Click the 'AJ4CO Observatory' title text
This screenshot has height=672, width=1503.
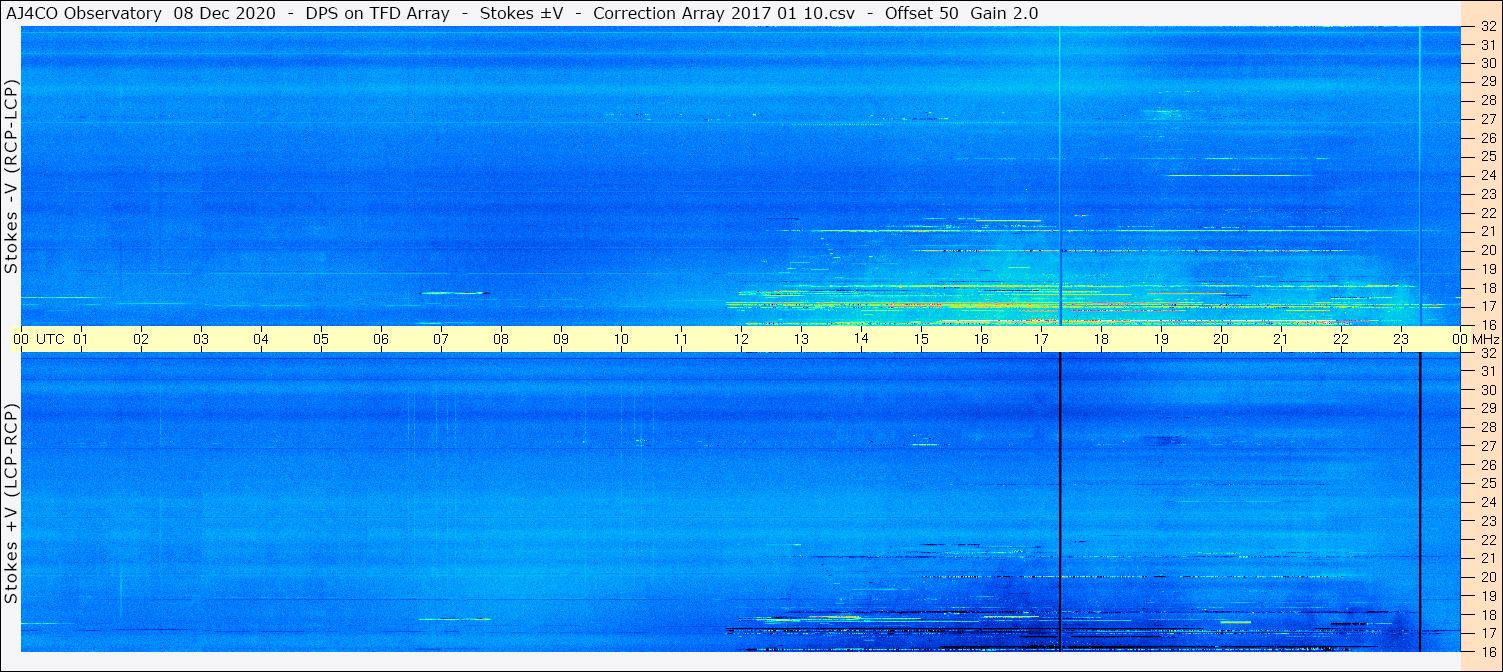click(85, 13)
